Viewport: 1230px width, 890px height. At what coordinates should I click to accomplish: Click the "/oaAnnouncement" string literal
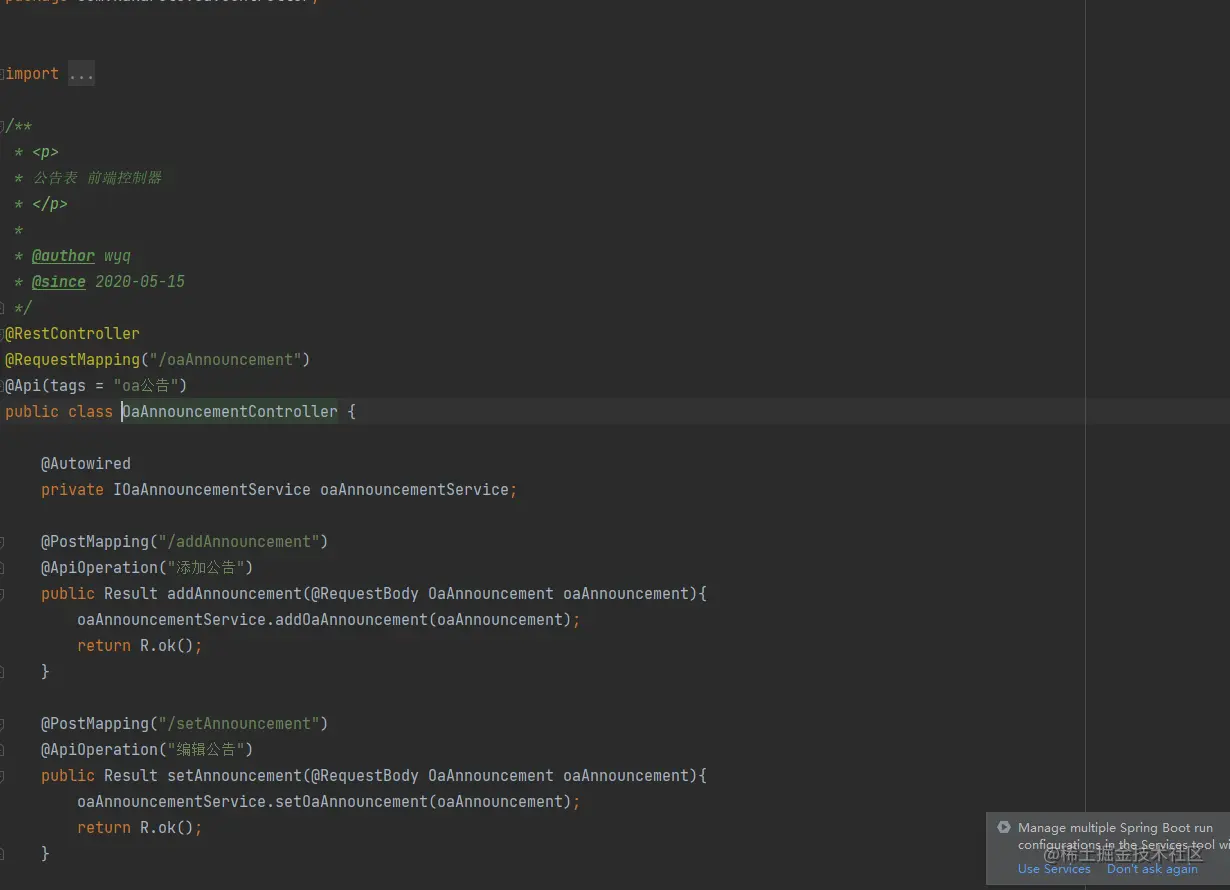coord(226,360)
